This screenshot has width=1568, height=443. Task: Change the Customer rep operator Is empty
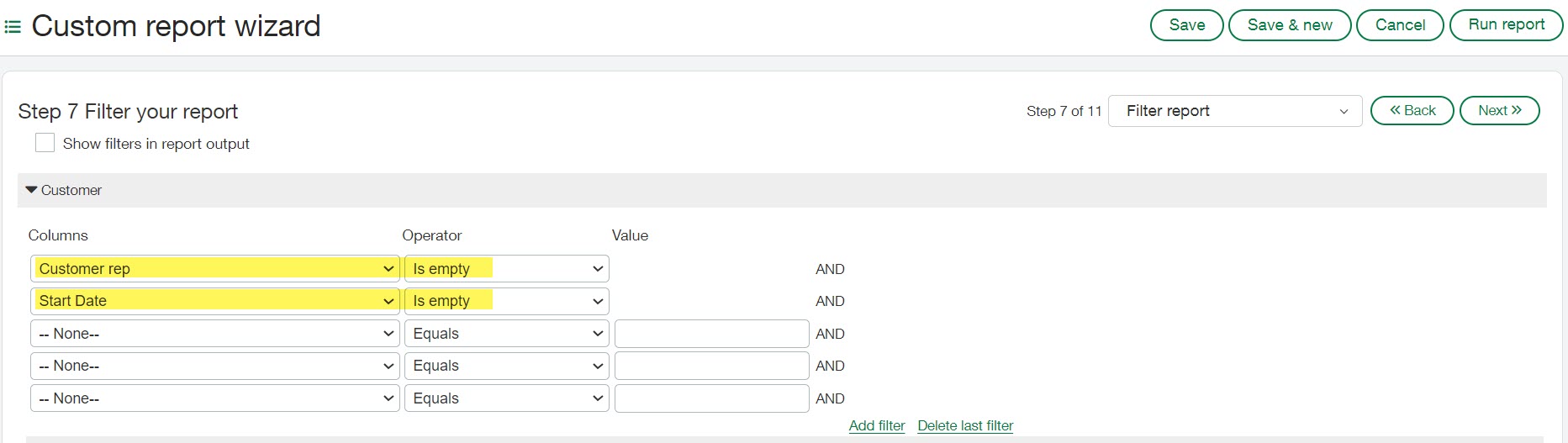tap(506, 269)
